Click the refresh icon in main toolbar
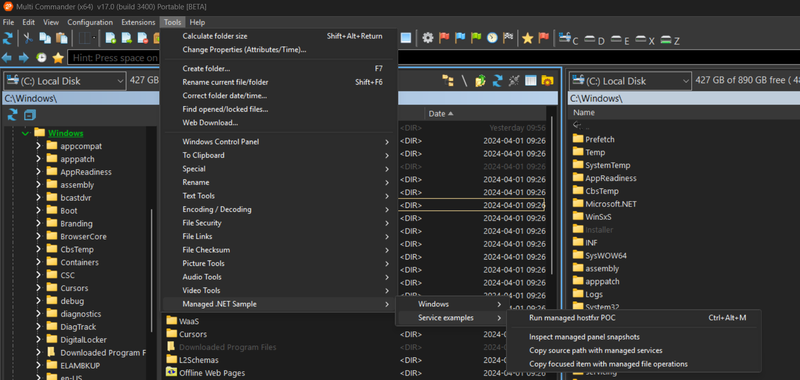This screenshot has height=380, width=800. [8, 38]
